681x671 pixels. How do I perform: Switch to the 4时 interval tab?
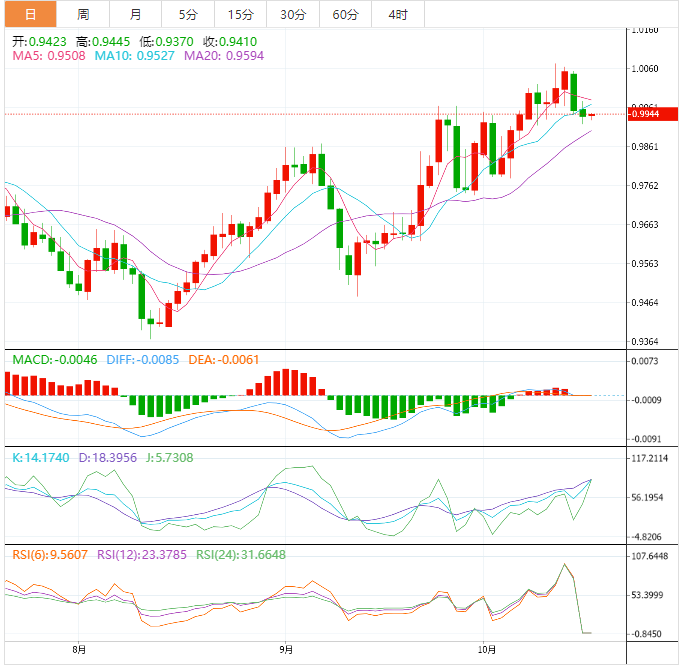coord(397,14)
